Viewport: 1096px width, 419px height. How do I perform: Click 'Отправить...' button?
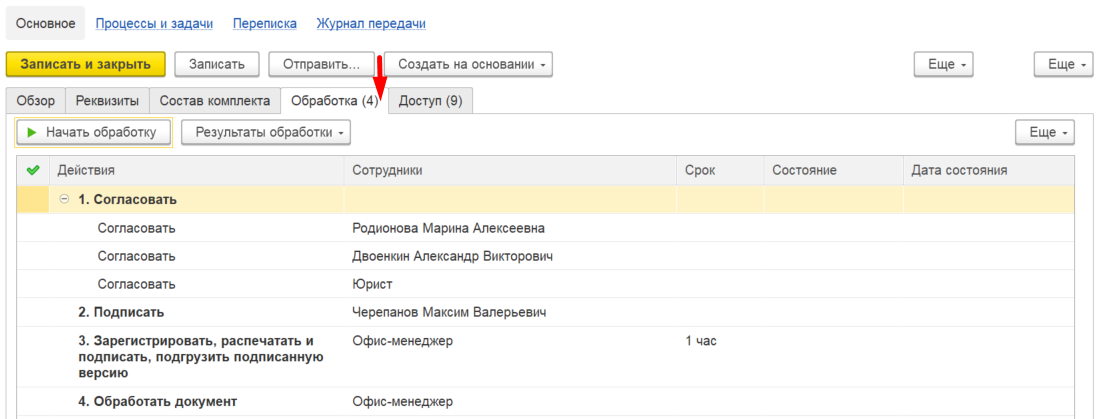pos(322,64)
